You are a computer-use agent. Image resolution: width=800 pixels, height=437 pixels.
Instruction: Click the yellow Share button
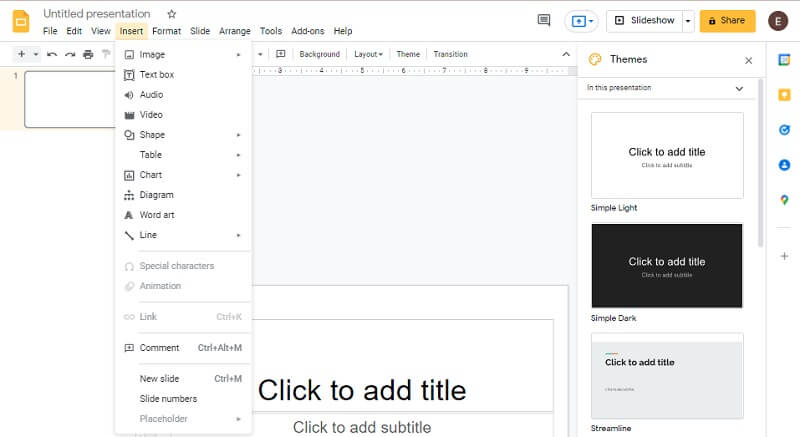point(727,20)
